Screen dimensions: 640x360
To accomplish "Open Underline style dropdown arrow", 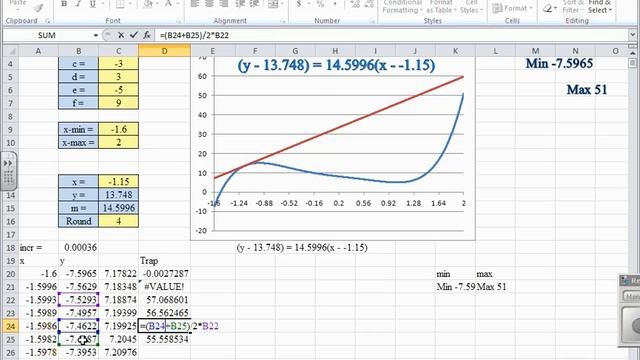I will click(x=102, y=4).
